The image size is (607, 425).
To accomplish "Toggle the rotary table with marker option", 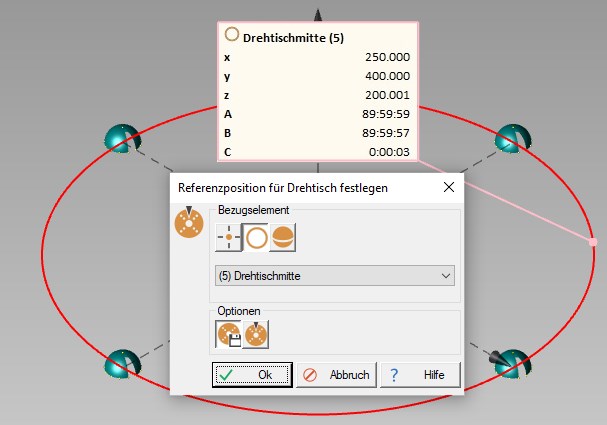I will pos(255,334).
